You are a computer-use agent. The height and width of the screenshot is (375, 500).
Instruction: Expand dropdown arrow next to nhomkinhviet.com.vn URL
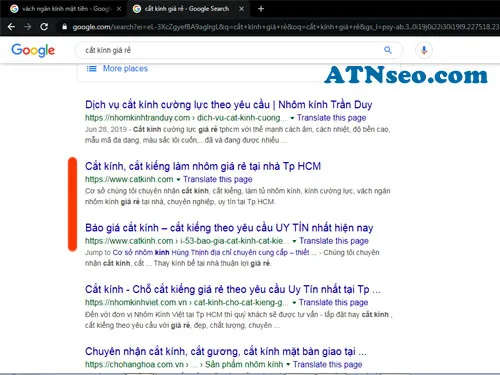click(294, 303)
